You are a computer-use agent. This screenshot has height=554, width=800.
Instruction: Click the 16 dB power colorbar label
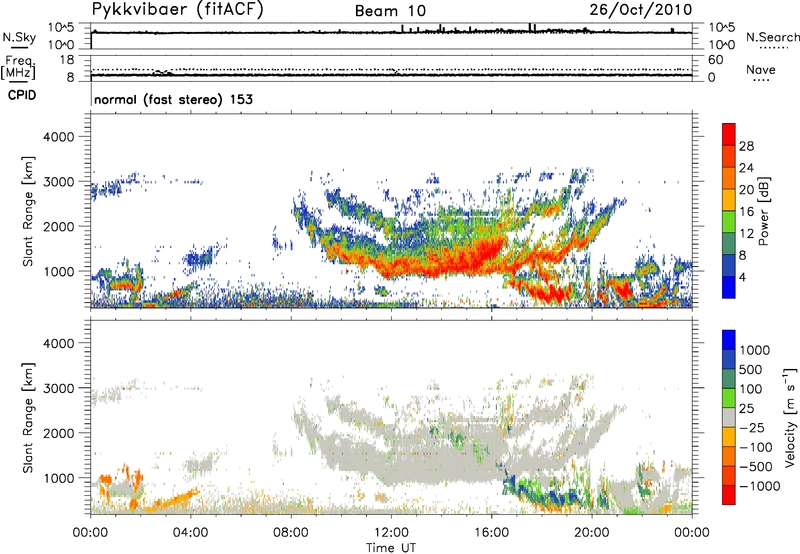pyautogui.click(x=746, y=212)
